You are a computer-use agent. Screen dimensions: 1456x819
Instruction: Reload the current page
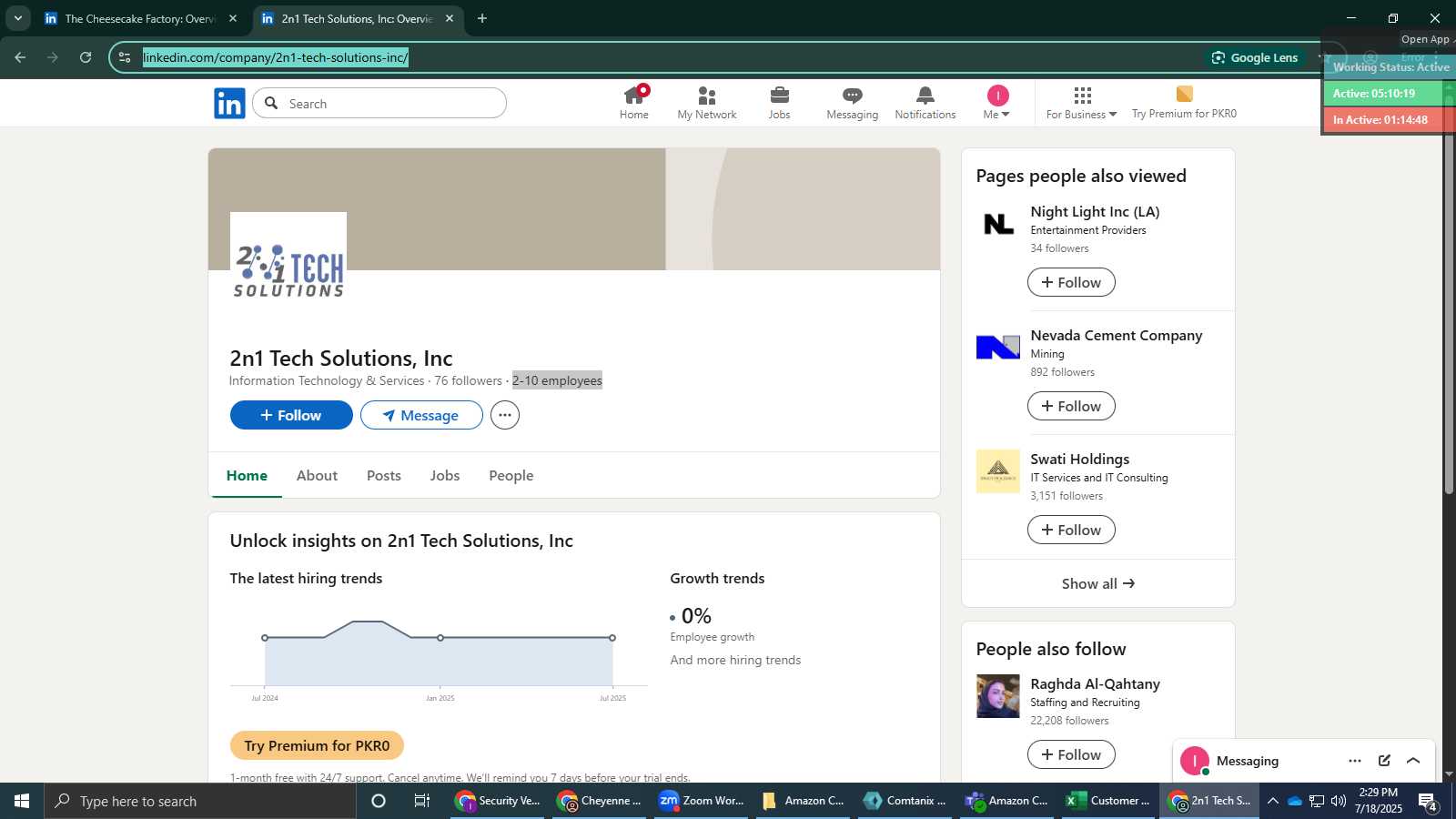(x=86, y=57)
